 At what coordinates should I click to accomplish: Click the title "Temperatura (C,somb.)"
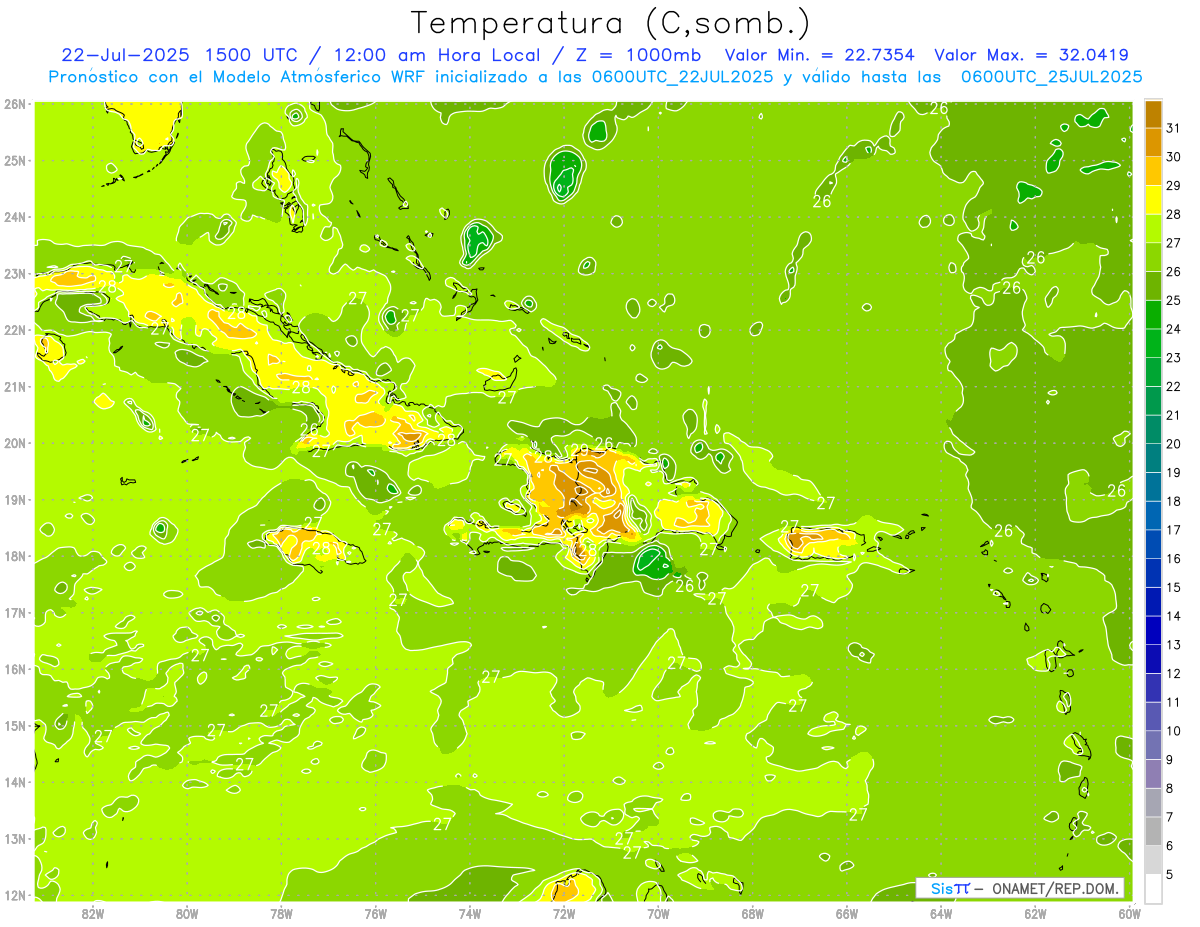(x=610, y=23)
